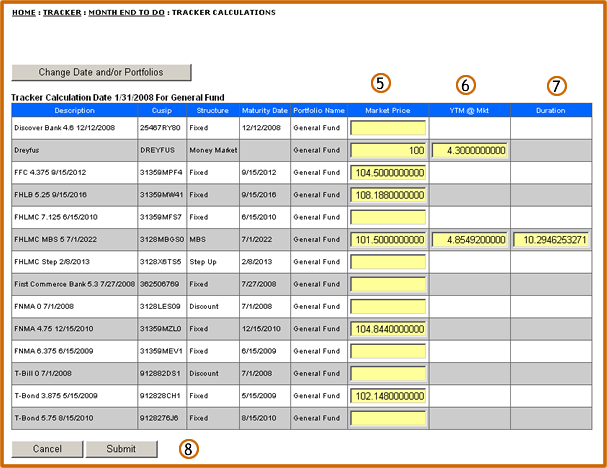The width and height of the screenshot is (607, 468).
Task: Click the Tracker Calculation Date heading text
Action: (118, 98)
